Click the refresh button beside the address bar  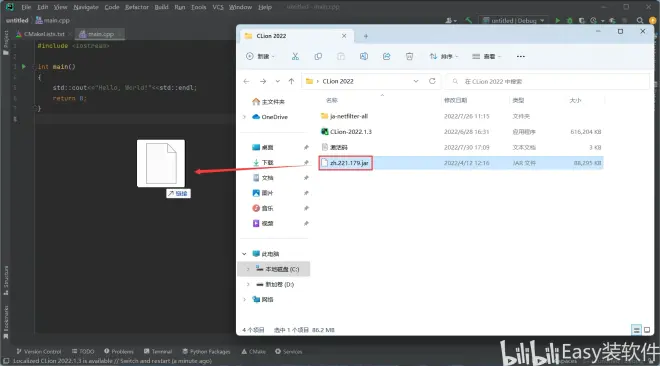[432, 81]
